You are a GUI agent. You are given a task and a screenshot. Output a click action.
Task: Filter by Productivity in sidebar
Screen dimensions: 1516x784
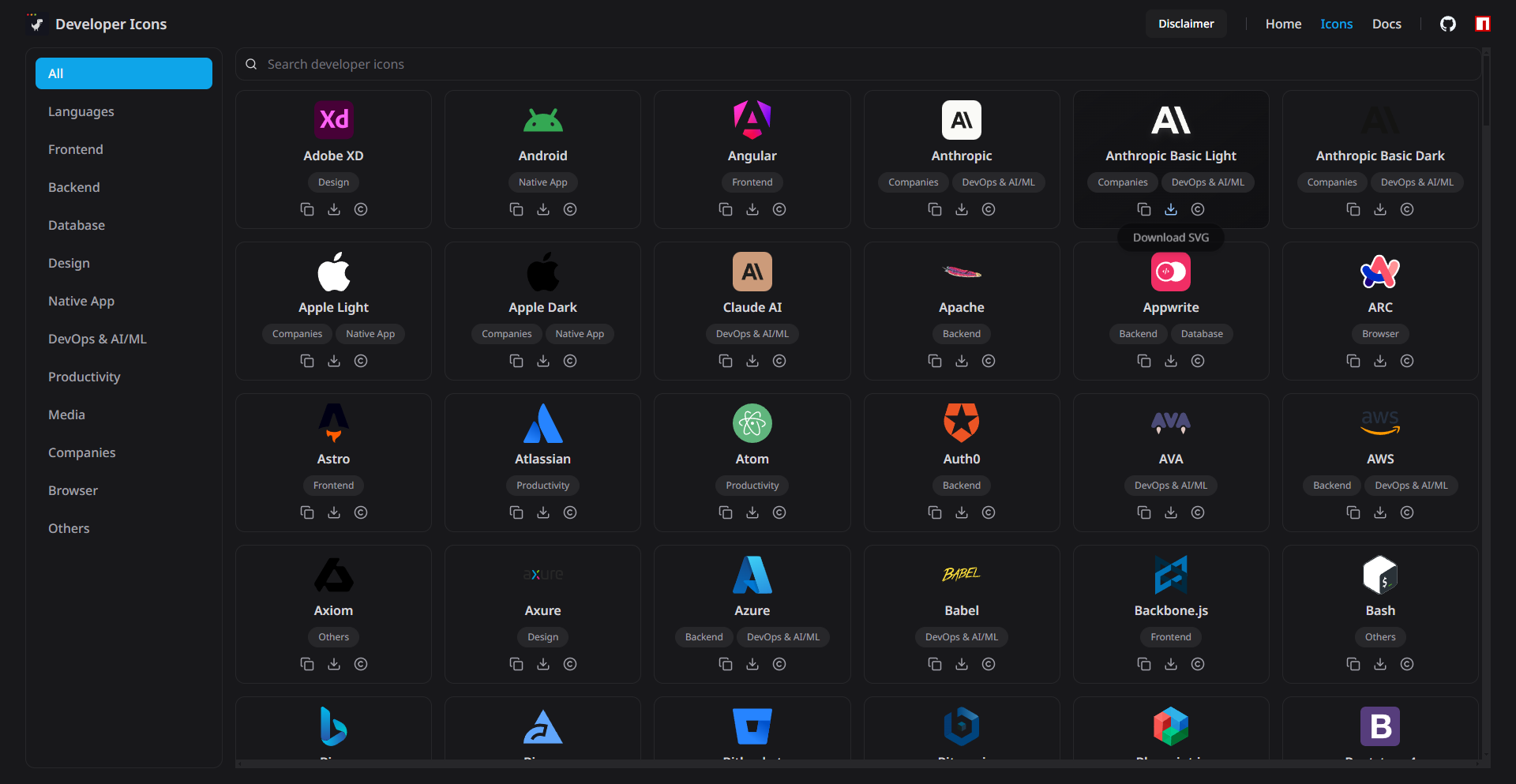[x=124, y=377]
